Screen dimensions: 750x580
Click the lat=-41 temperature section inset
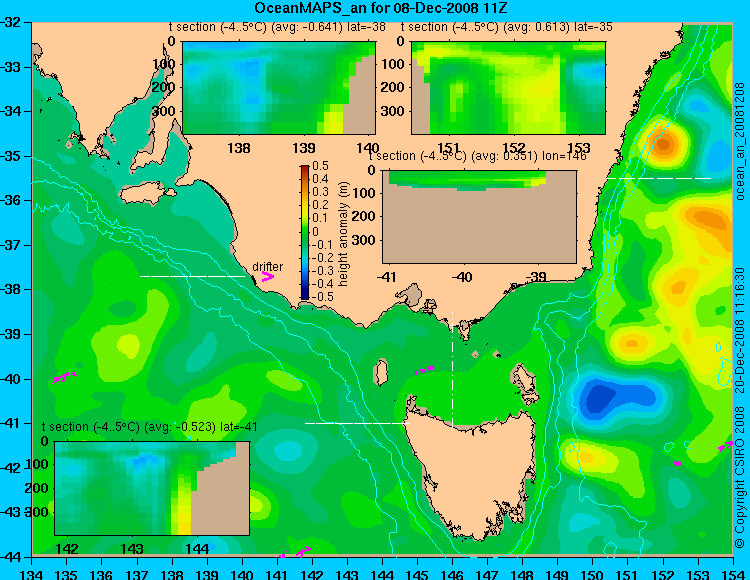152,488
